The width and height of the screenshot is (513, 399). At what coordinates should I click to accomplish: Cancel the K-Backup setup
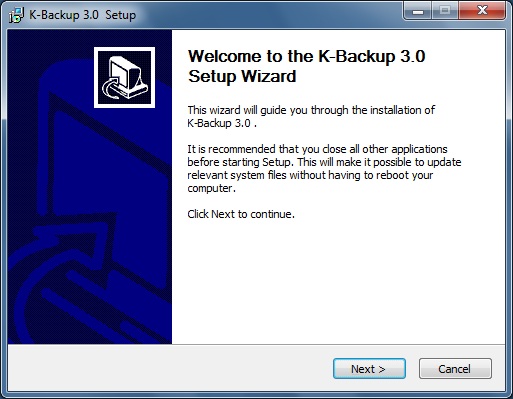pyautogui.click(x=455, y=369)
